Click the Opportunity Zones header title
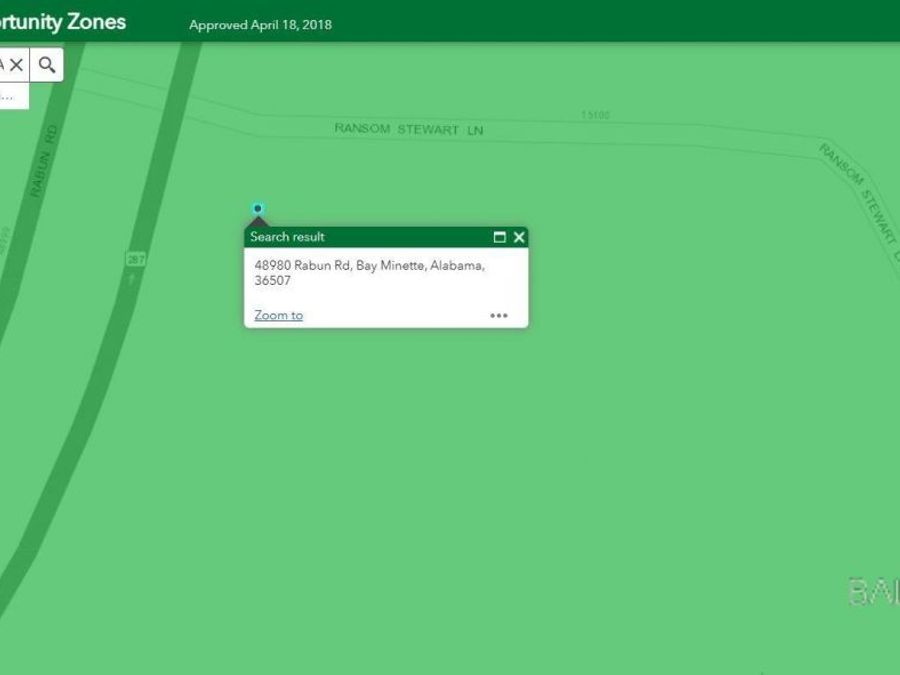The height and width of the screenshot is (675, 900). (62, 21)
